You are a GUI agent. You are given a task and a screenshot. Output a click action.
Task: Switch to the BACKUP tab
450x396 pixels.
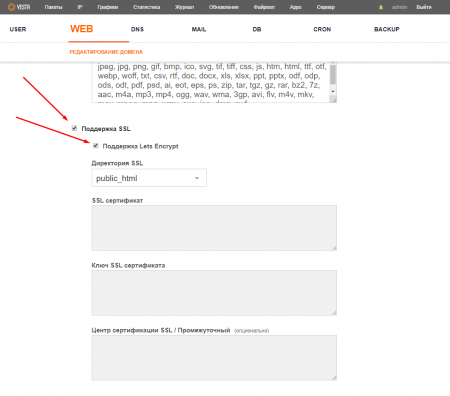click(387, 29)
